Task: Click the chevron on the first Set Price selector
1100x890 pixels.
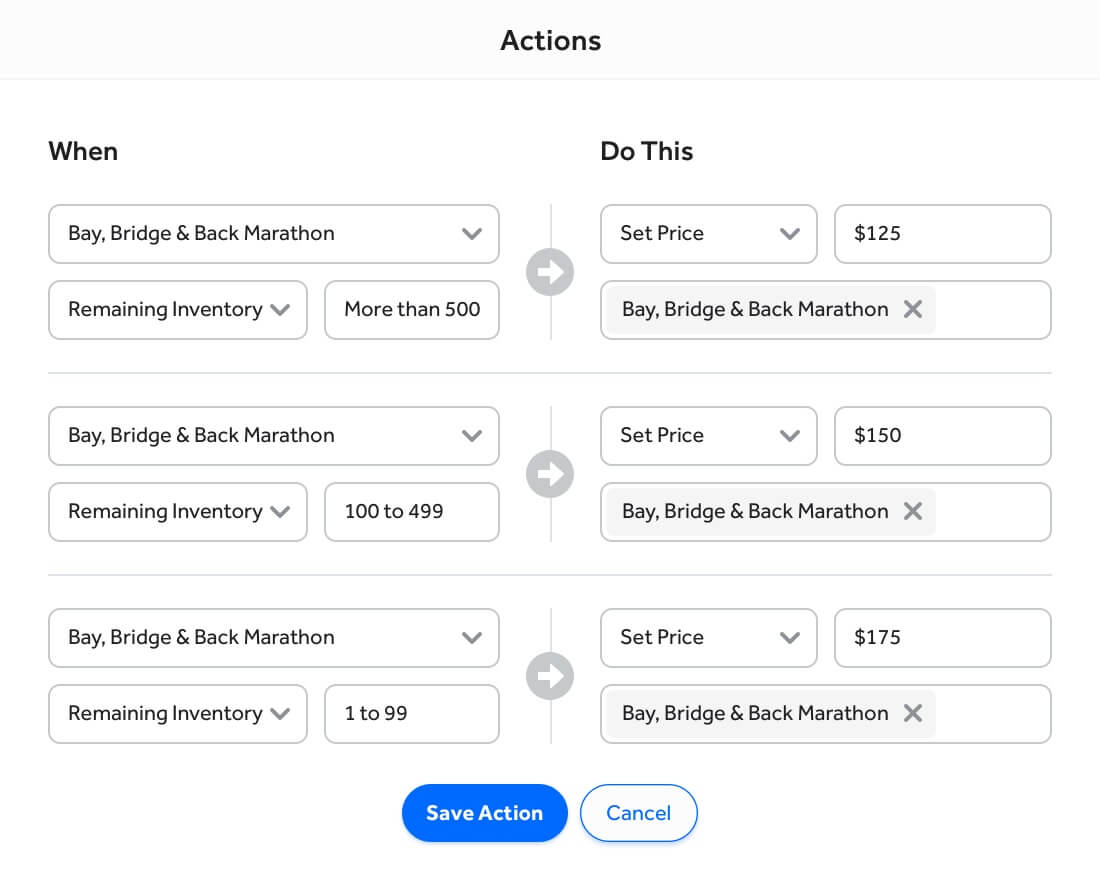Action: pyautogui.click(x=791, y=234)
